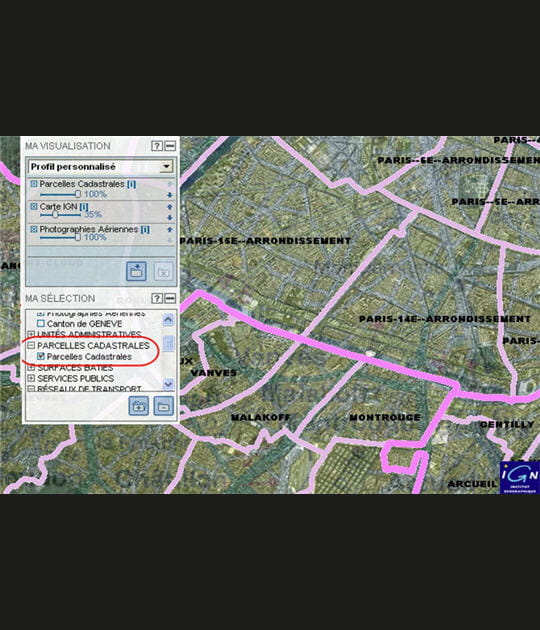Toggle Photographies Aériennes layer box in Ma Visualisation

click(x=34, y=229)
